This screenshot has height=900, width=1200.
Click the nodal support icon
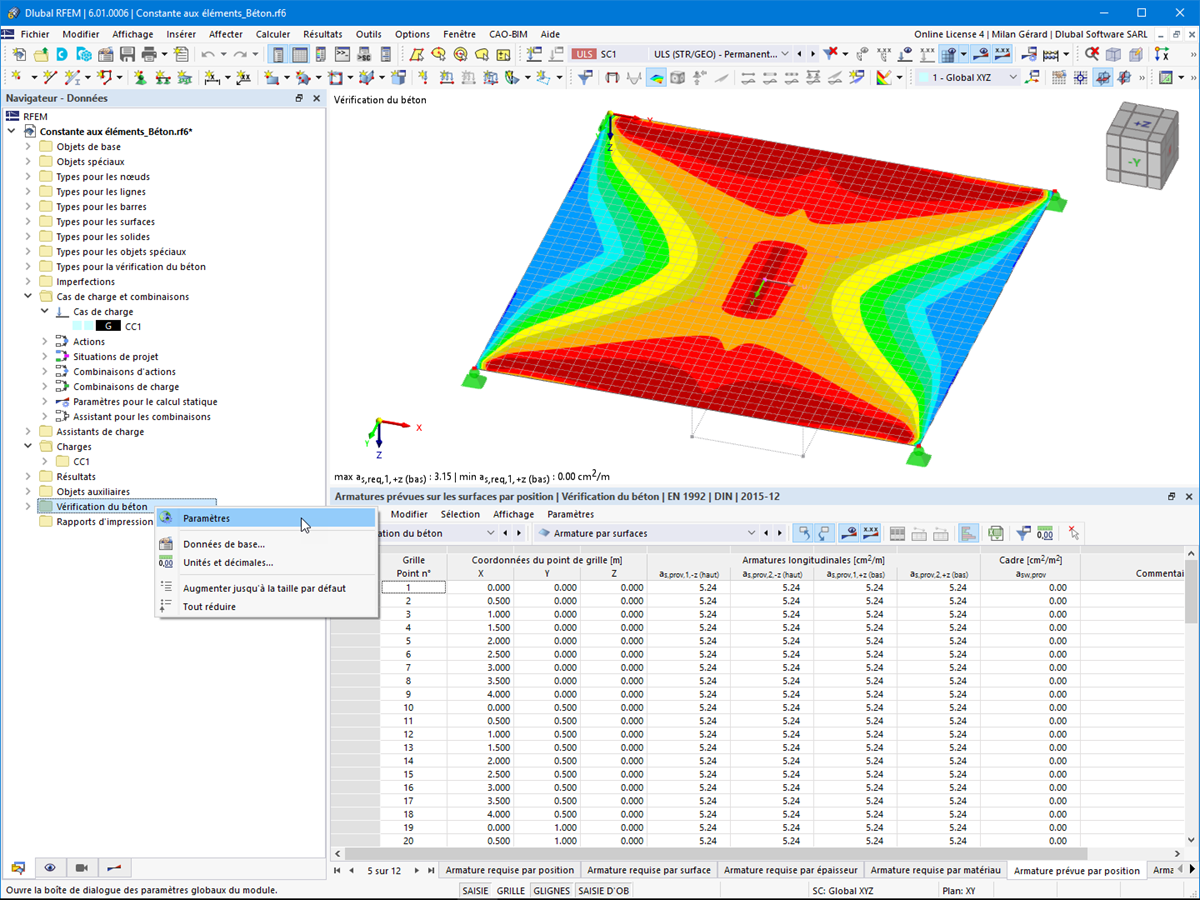tap(139, 77)
